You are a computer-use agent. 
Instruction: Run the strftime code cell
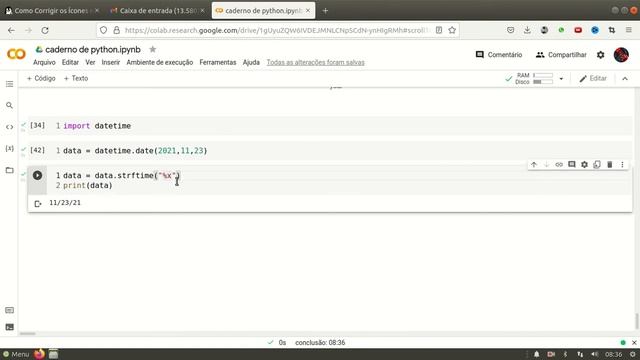[x=37, y=176]
